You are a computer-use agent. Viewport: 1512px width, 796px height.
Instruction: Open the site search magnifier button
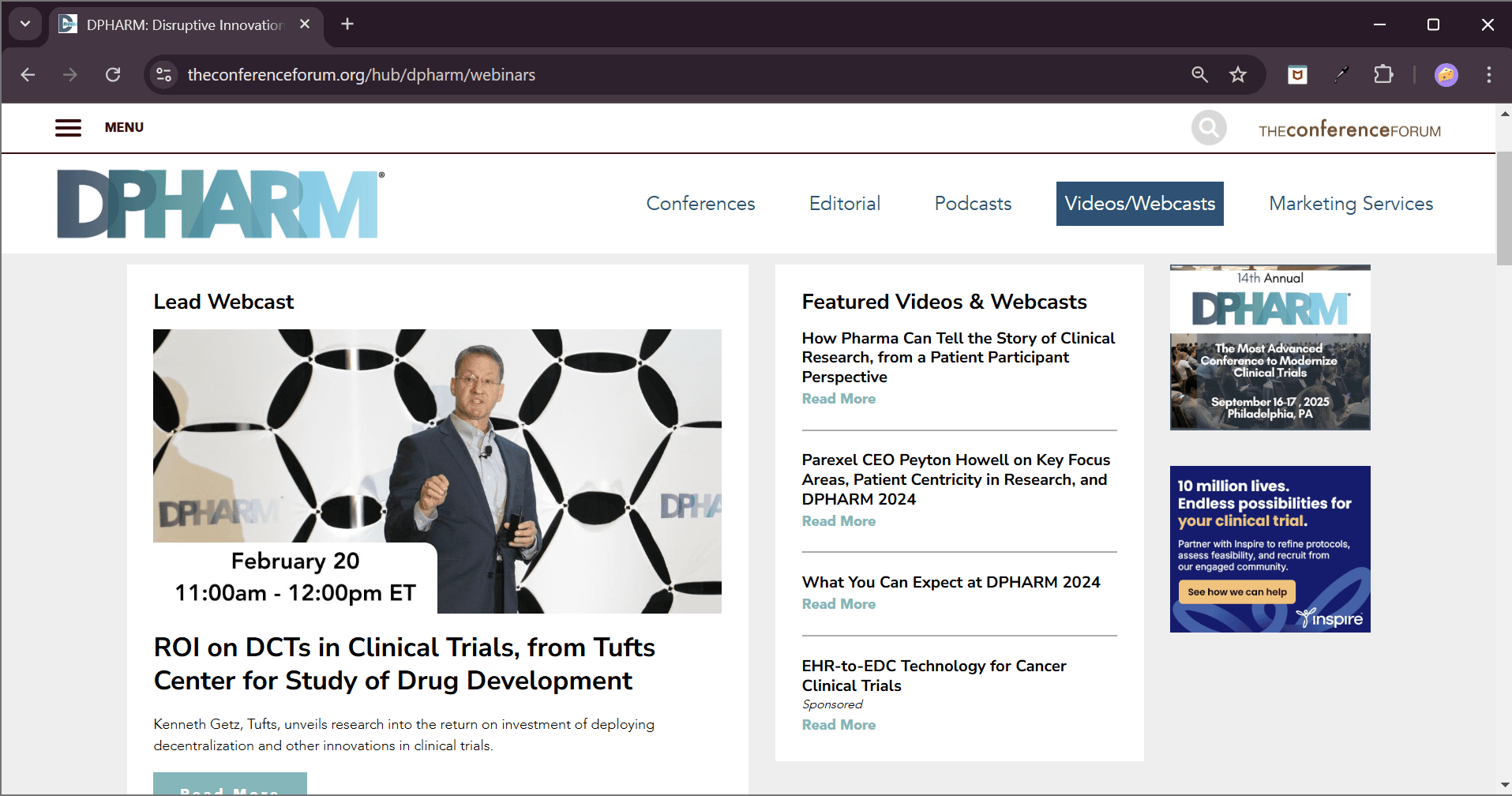1209,128
